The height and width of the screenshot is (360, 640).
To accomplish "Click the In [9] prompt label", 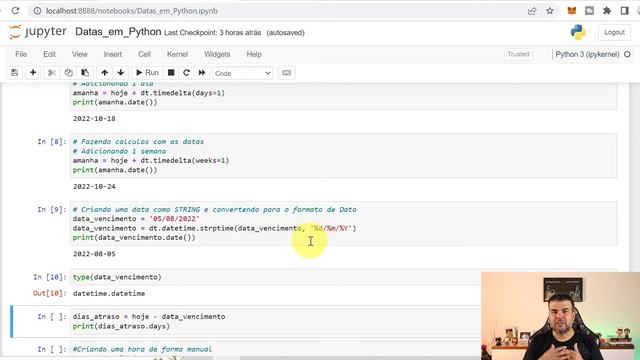I will pos(51,209).
